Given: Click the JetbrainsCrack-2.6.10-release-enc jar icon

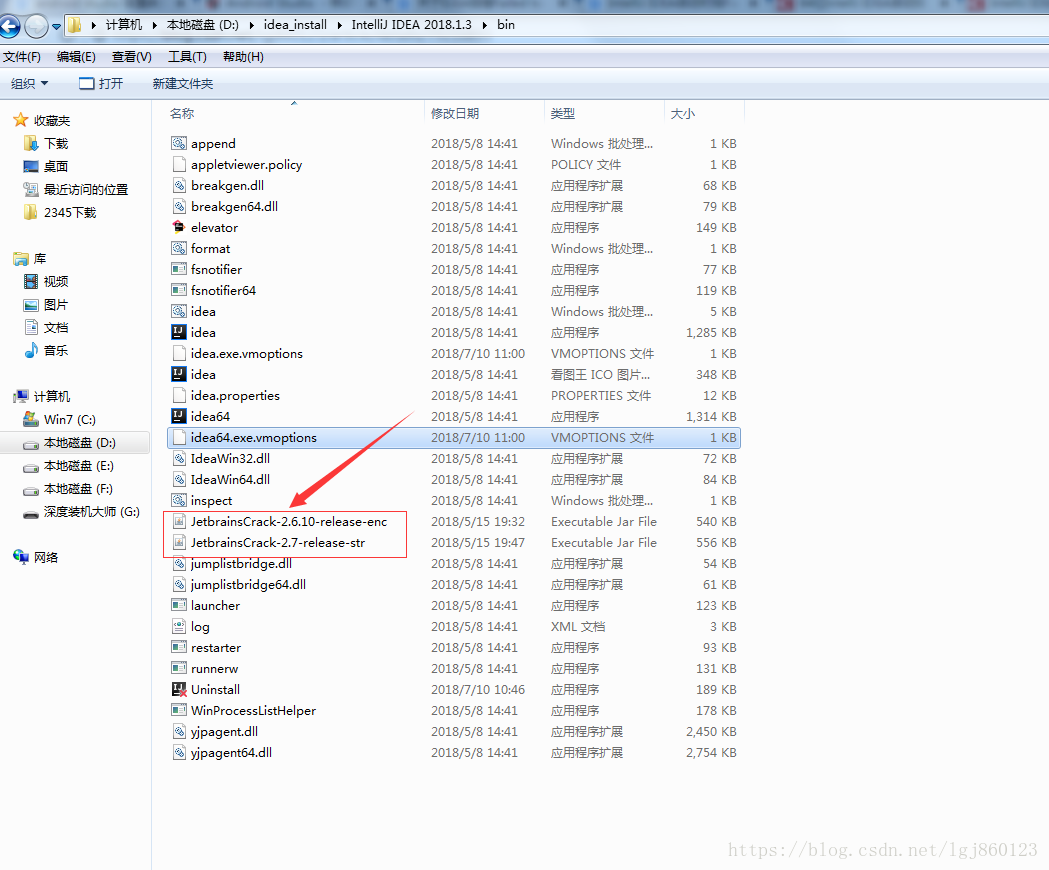Looking at the screenshot, I should pyautogui.click(x=179, y=521).
